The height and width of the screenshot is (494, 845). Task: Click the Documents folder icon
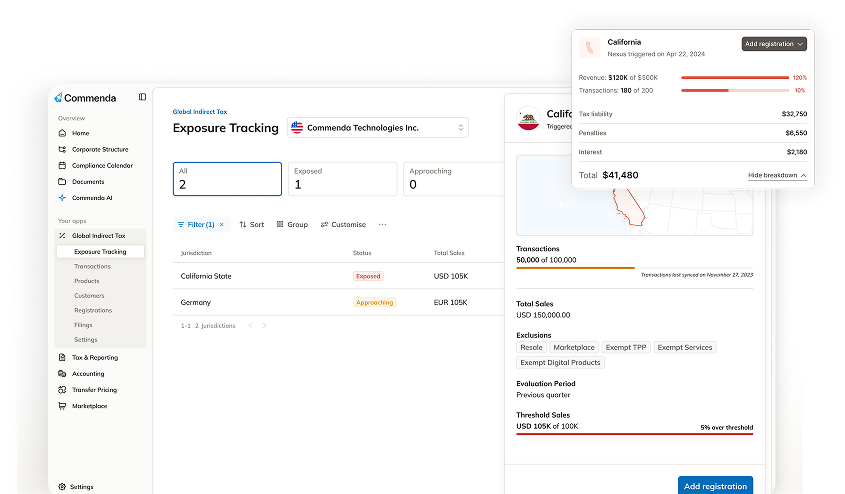click(x=62, y=181)
